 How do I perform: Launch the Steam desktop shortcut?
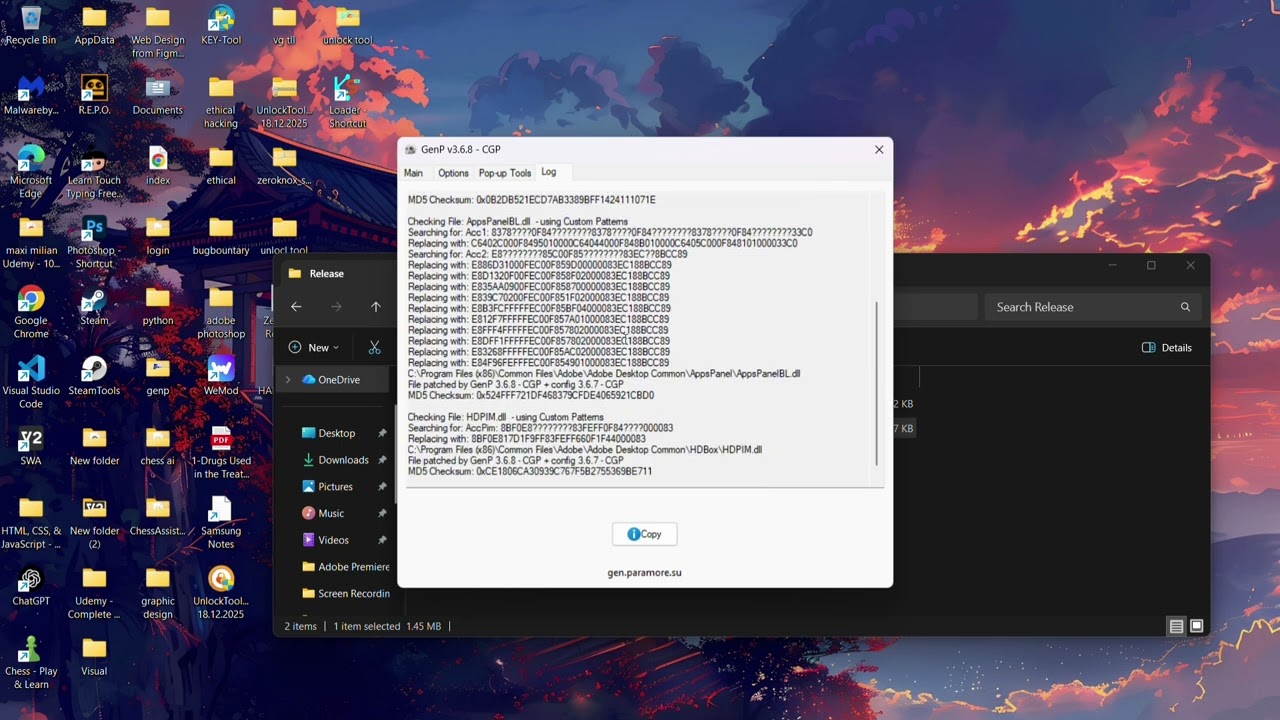pos(94,306)
